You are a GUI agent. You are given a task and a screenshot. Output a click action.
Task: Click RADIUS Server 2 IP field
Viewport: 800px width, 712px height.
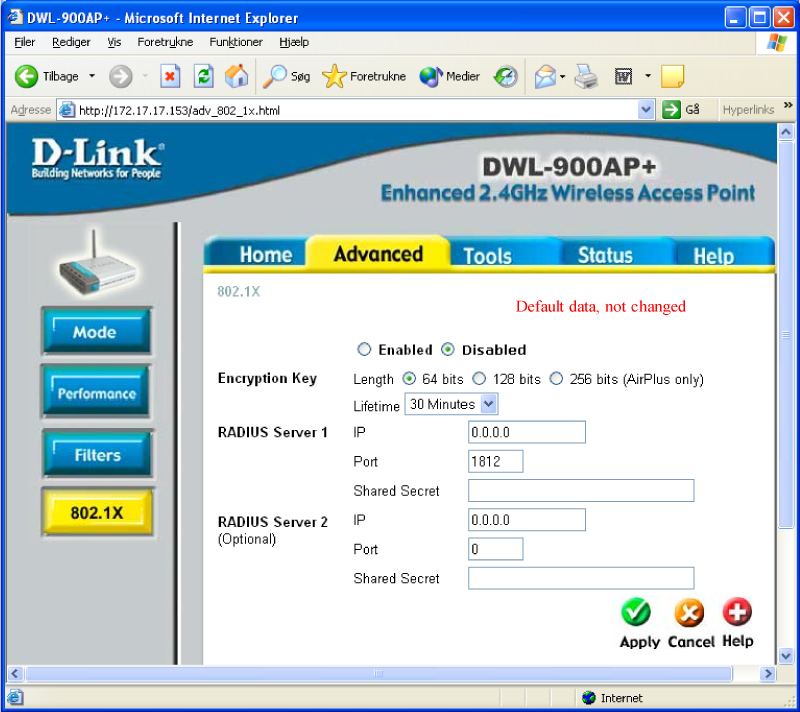tap(527, 520)
